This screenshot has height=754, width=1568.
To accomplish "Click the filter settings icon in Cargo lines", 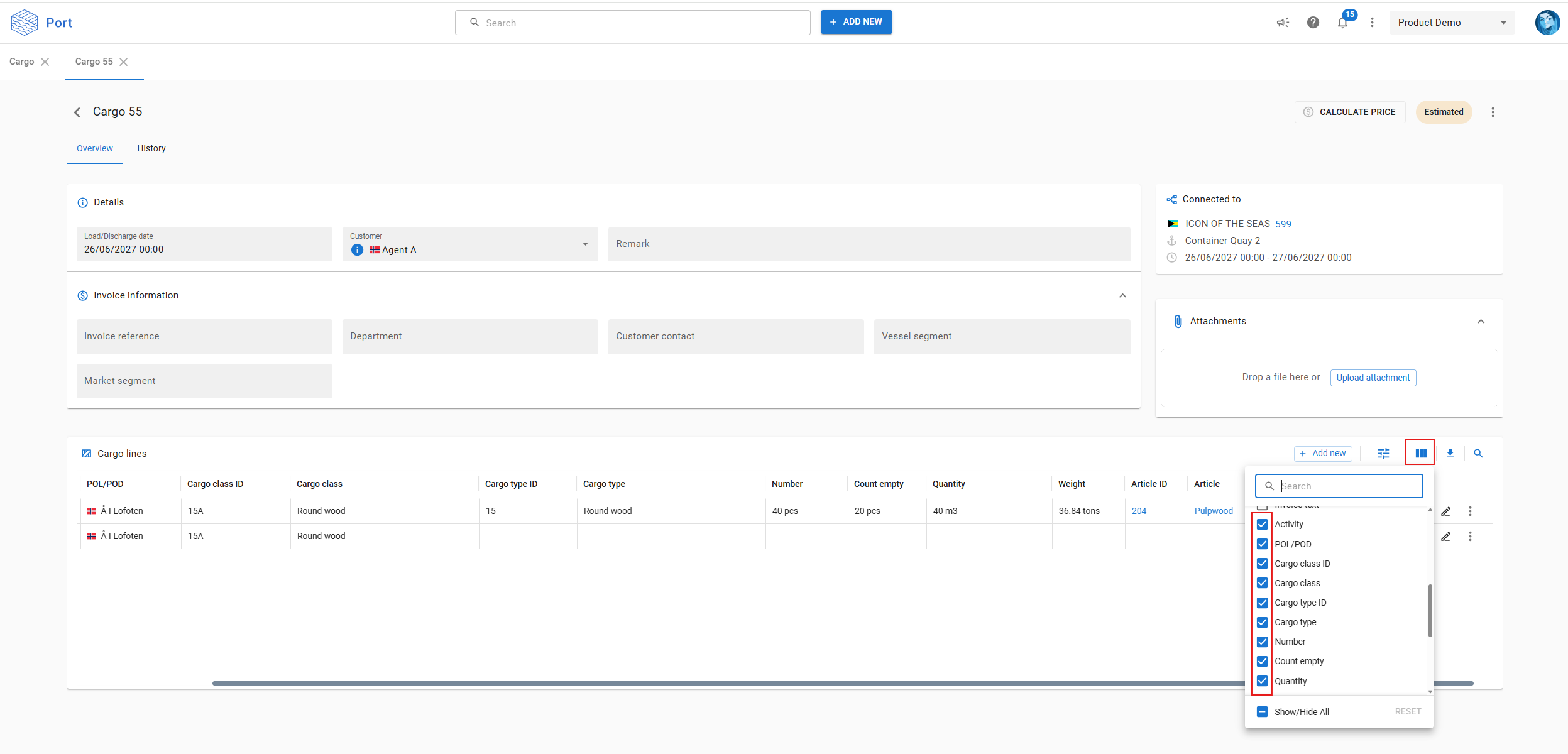I will coord(1383,453).
